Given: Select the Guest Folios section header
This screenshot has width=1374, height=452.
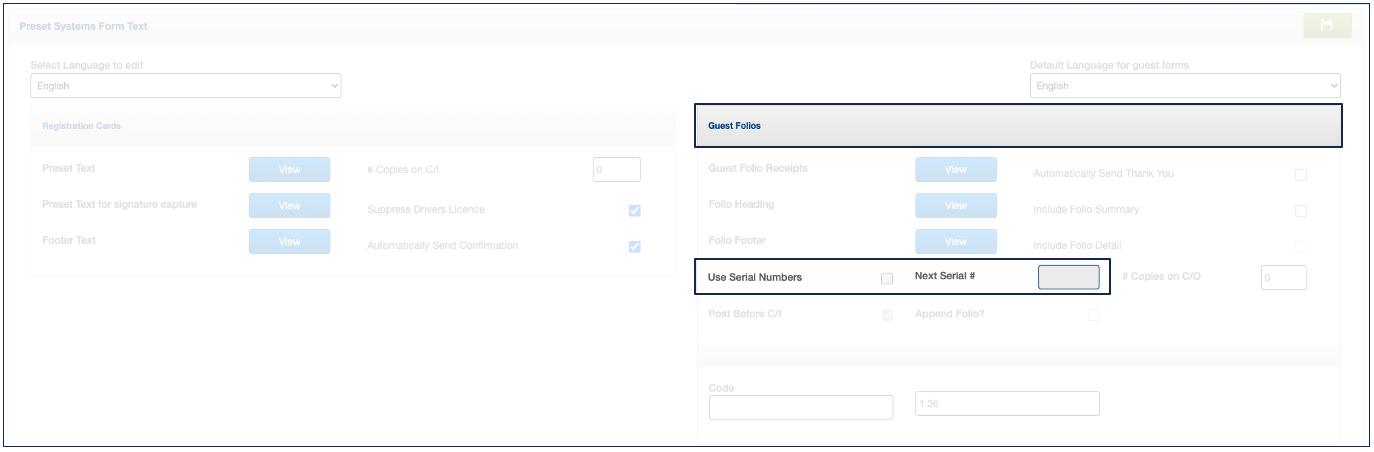Looking at the screenshot, I should [x=1017, y=126].
